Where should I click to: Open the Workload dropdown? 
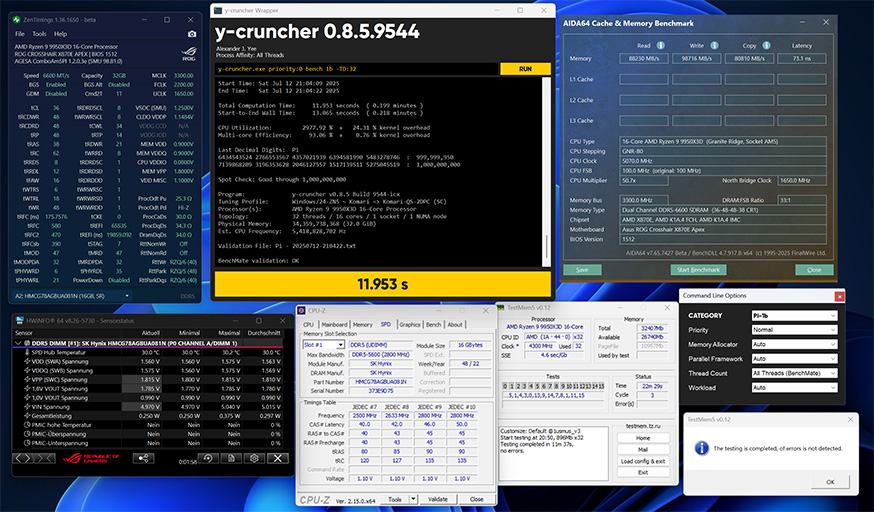tap(794, 387)
